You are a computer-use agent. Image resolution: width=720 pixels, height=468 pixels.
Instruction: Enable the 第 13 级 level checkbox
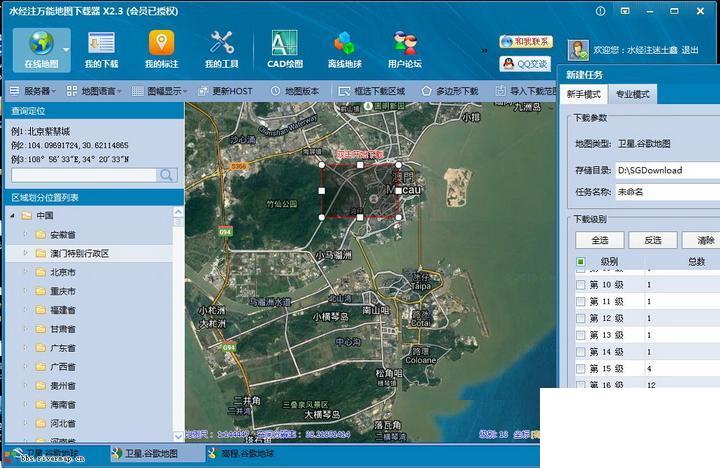(580, 335)
